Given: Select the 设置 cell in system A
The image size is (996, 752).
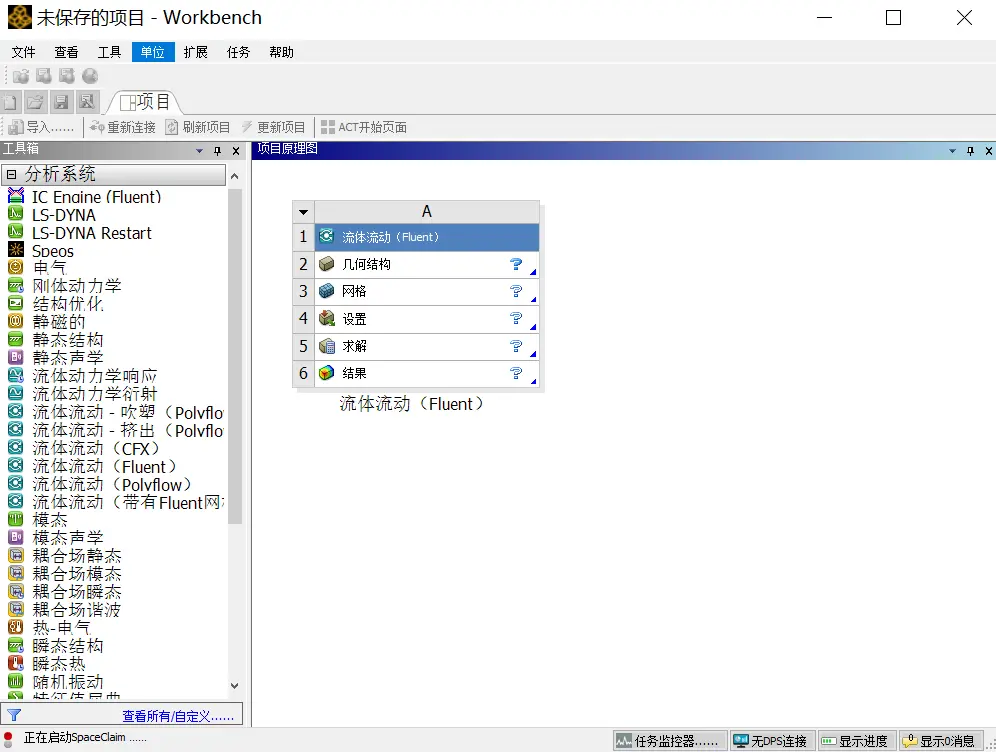Looking at the screenshot, I should [427, 319].
